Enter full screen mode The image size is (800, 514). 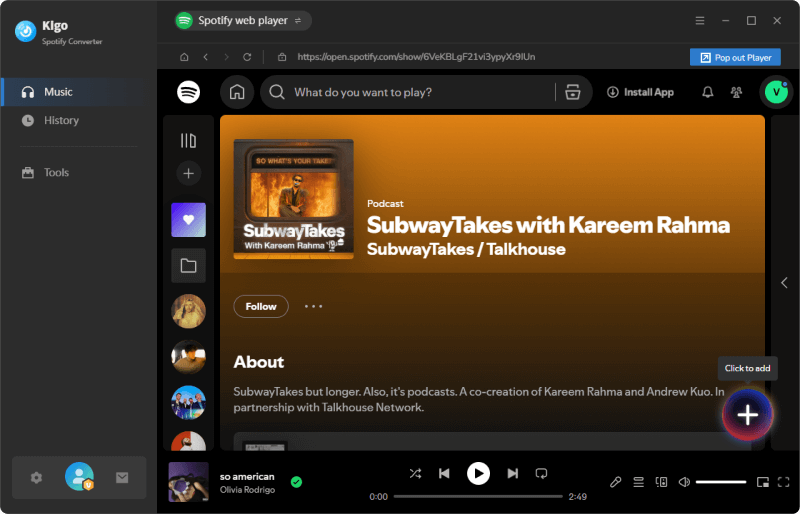[x=784, y=482]
